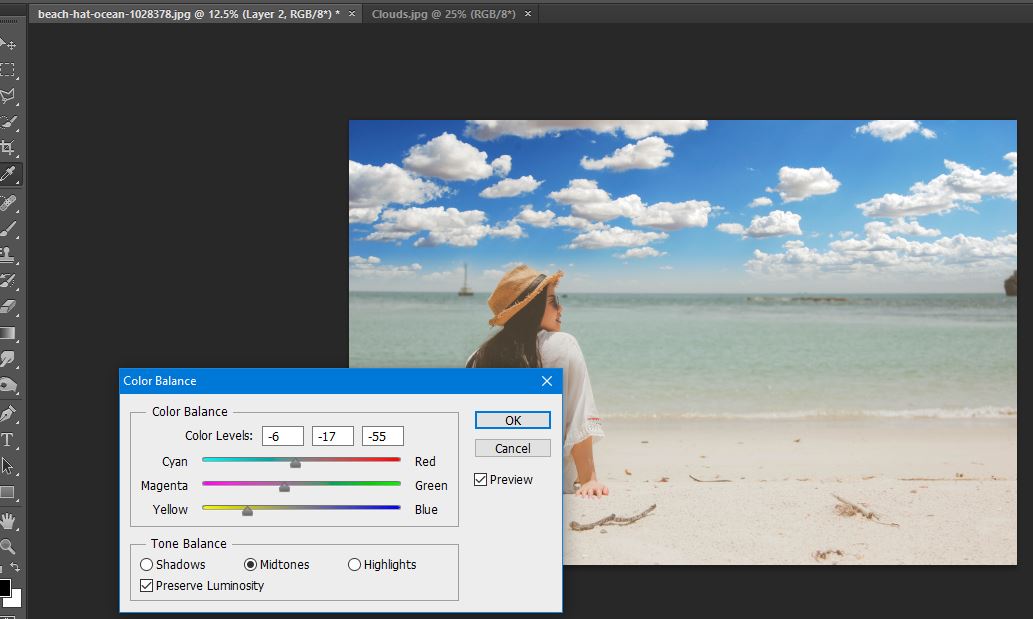Click the first Color Levels field
Screen dimensions: 1033x619
283,436
